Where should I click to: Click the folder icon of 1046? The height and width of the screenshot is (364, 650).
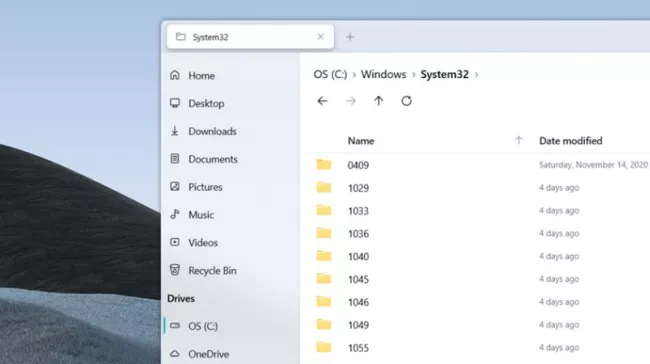(324, 301)
